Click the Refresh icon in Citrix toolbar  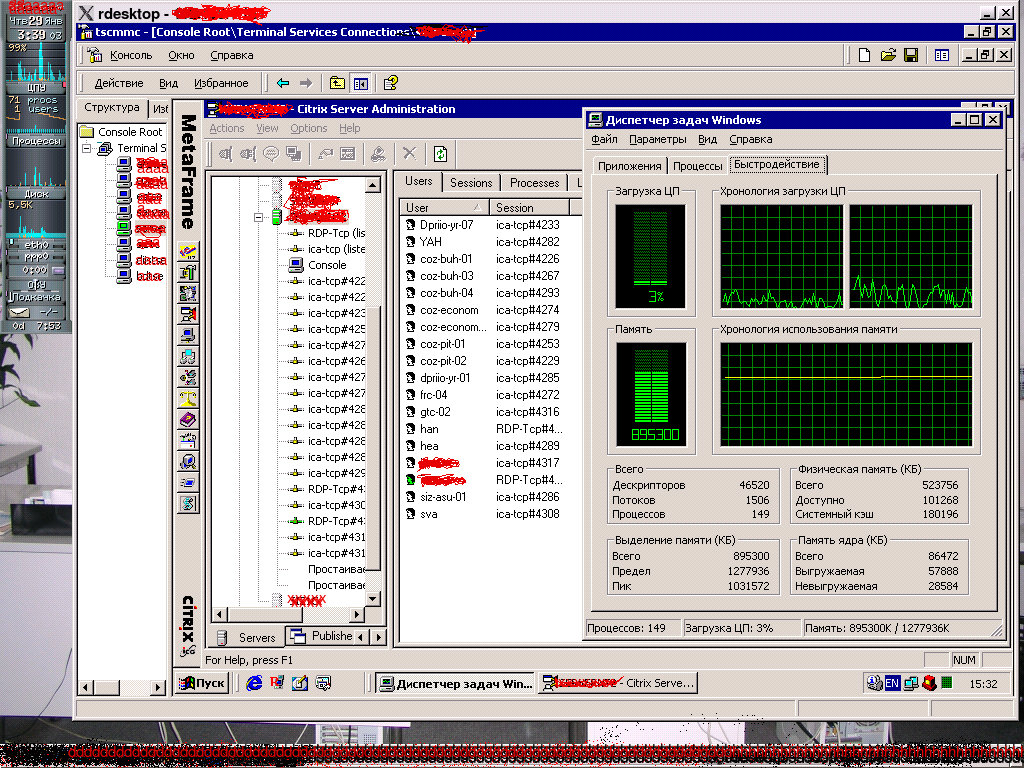click(x=440, y=154)
